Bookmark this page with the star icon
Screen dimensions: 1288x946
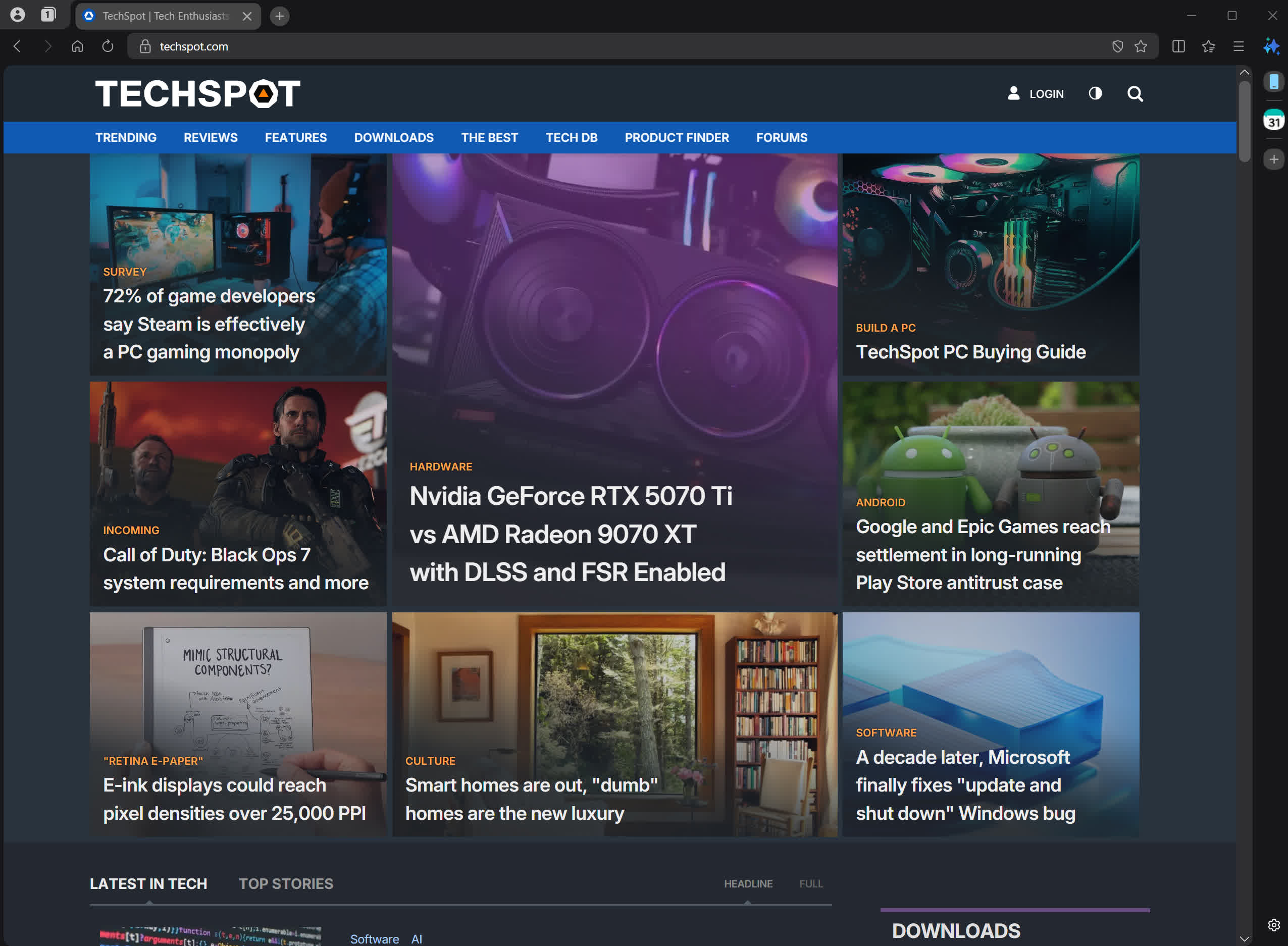(x=1140, y=46)
